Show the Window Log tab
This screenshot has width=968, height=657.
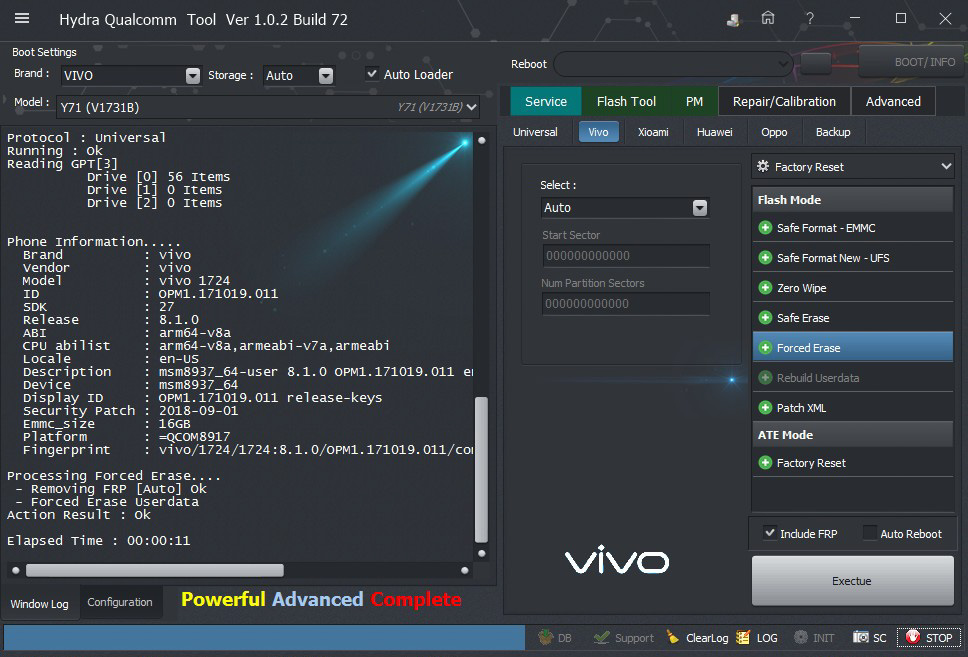pyautogui.click(x=40, y=604)
